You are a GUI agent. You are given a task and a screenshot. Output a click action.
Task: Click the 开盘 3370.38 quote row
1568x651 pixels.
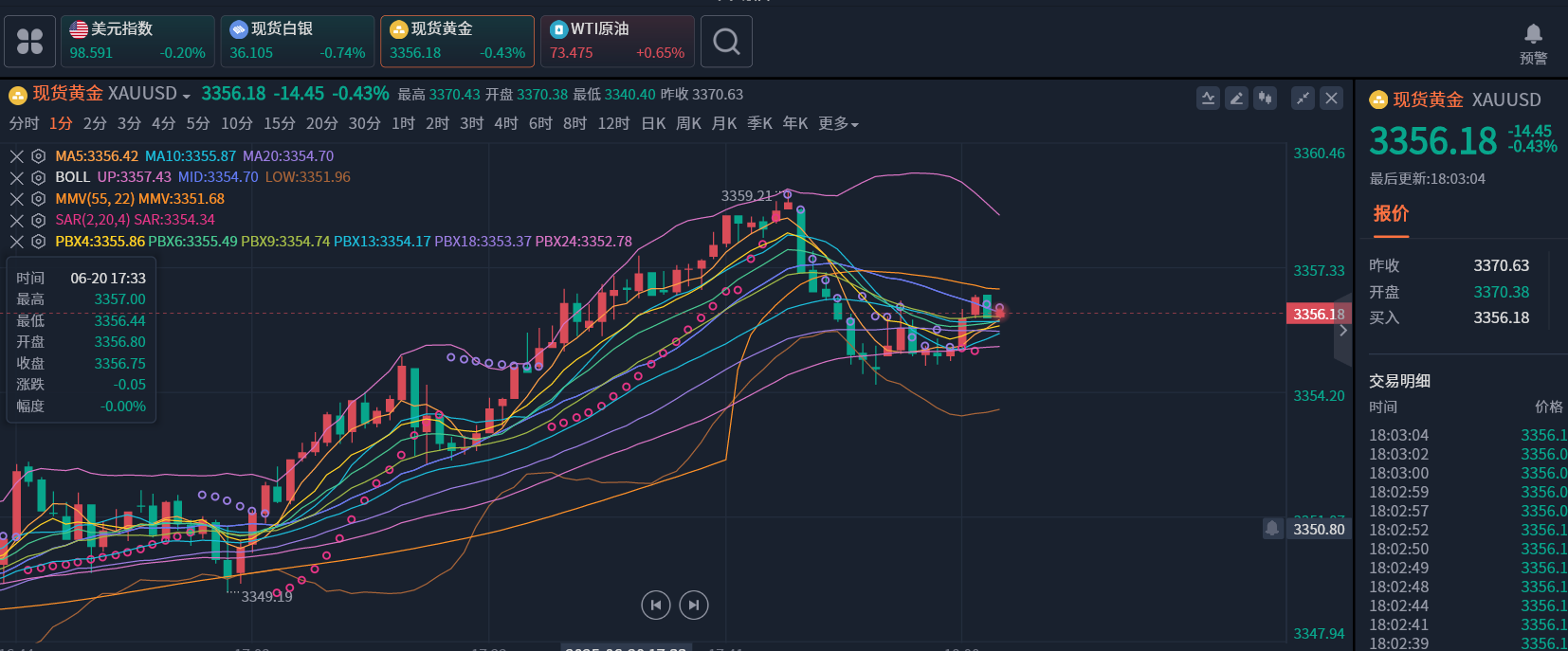click(1449, 292)
